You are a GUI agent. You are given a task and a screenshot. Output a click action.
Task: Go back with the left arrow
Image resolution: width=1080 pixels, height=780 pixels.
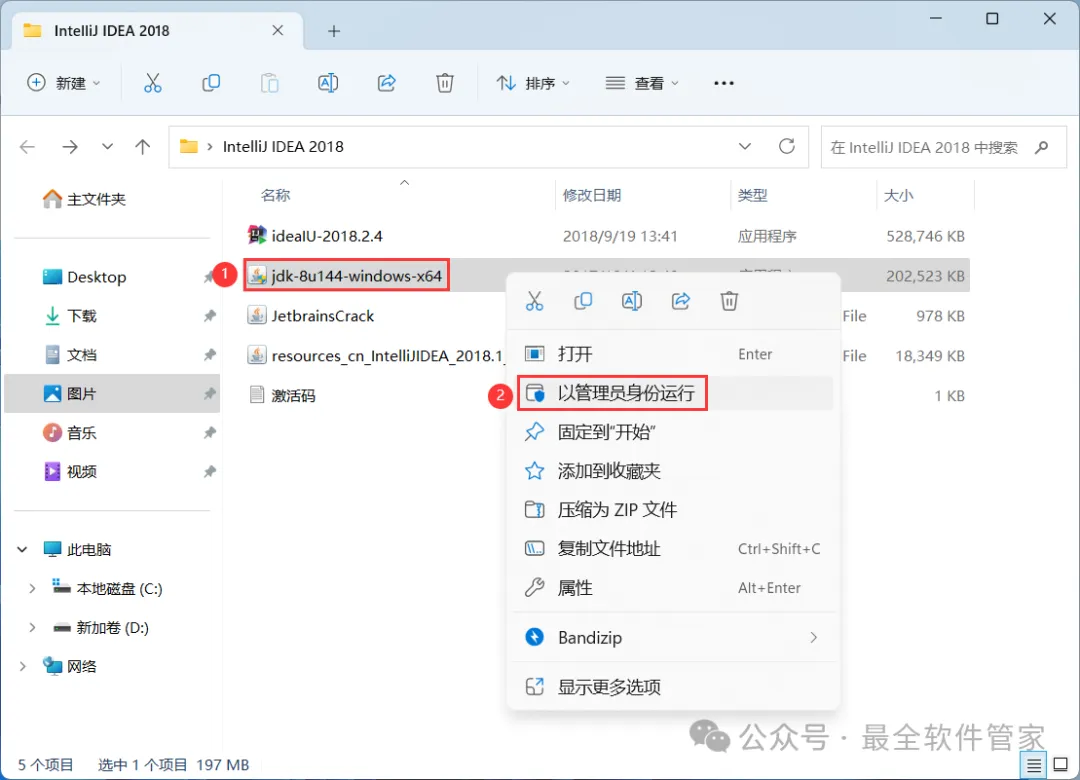[28, 147]
